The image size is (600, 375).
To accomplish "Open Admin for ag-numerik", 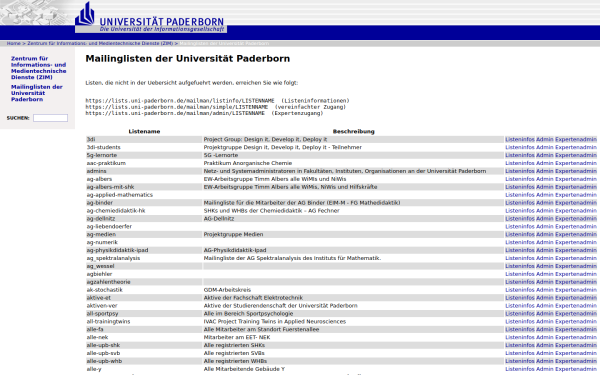I will point(545,242).
